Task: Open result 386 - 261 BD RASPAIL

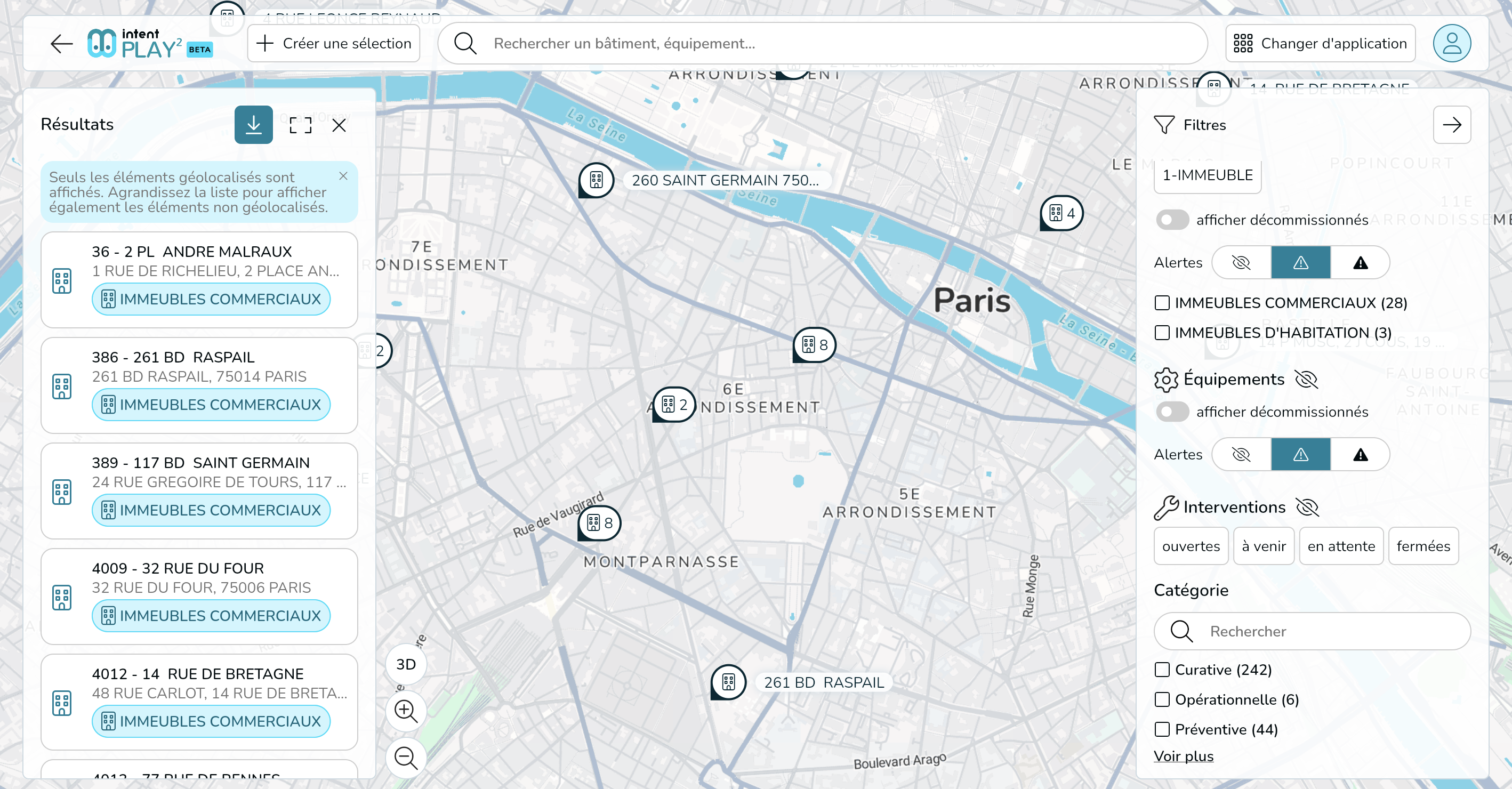Action: (199, 385)
